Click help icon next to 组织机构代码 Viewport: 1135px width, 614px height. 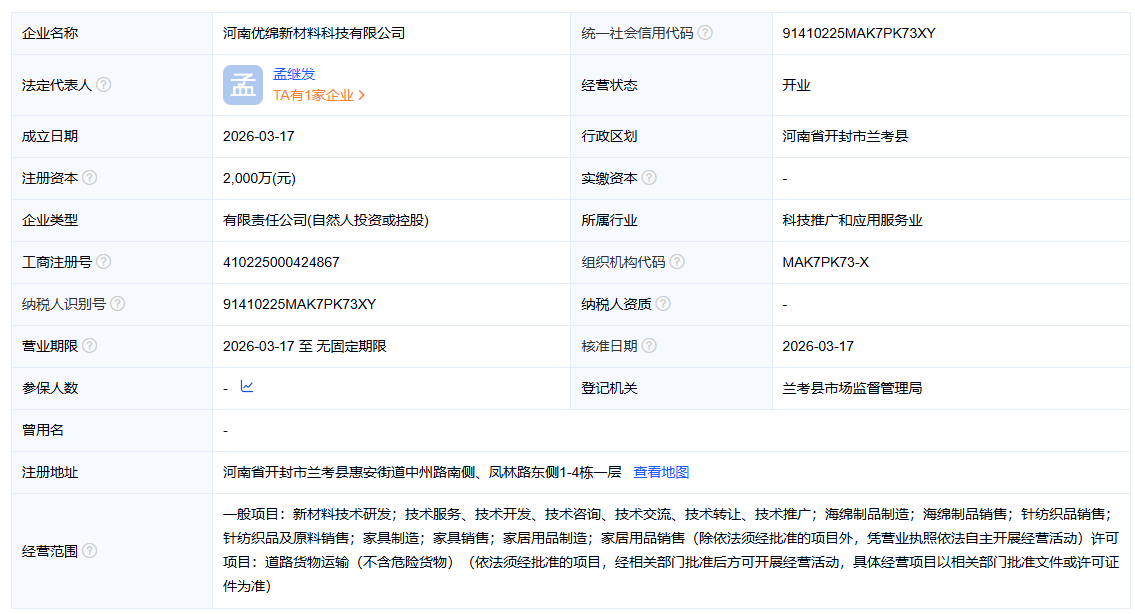[677, 262]
